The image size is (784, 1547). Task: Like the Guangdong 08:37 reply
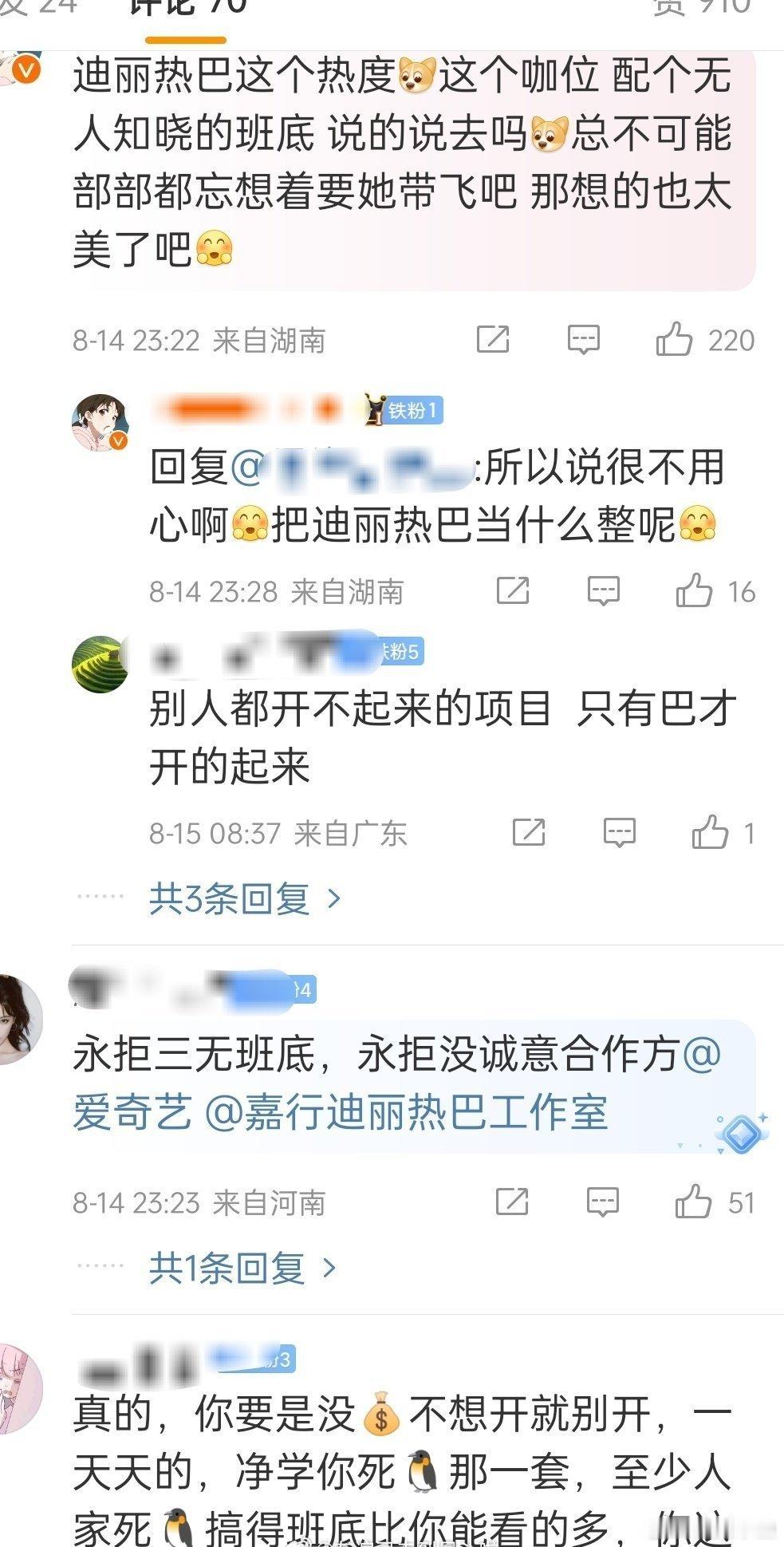point(710,832)
